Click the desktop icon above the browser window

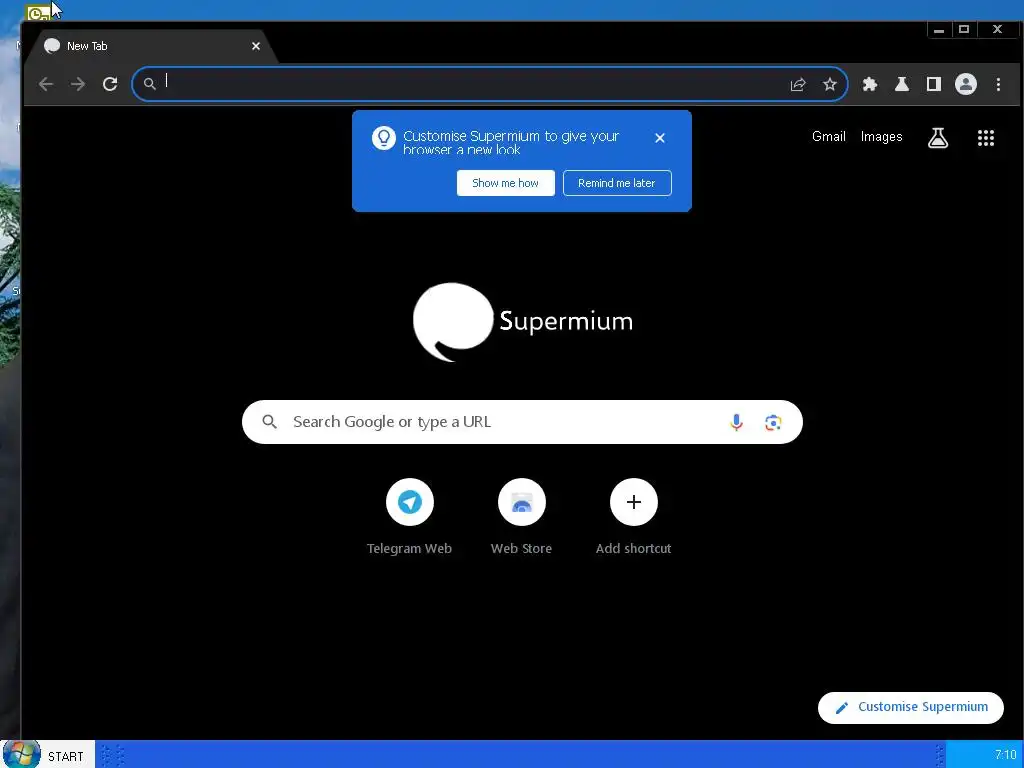[37, 12]
